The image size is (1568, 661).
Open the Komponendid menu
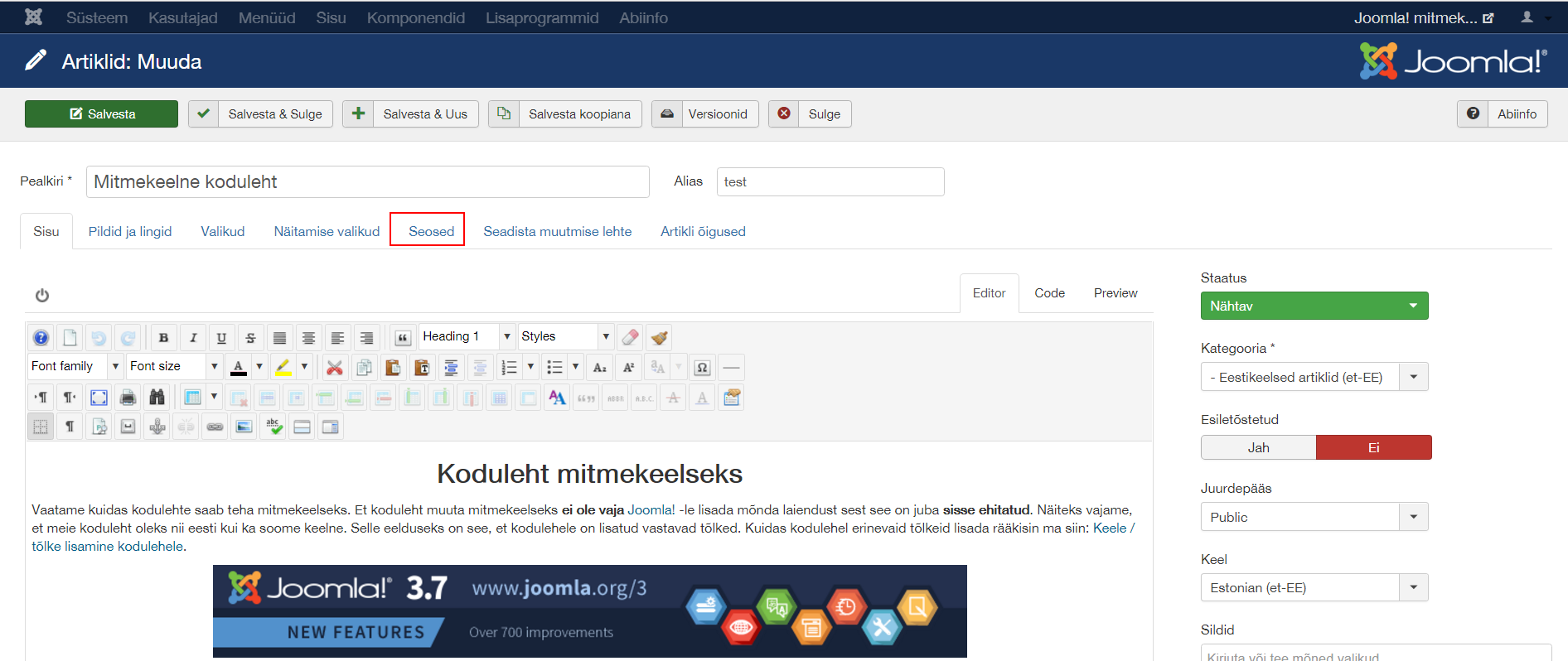point(416,17)
